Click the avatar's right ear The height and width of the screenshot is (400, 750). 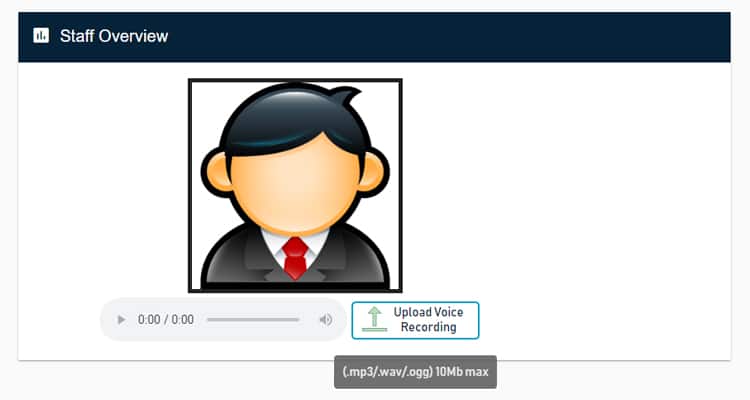pyautogui.click(x=372, y=172)
